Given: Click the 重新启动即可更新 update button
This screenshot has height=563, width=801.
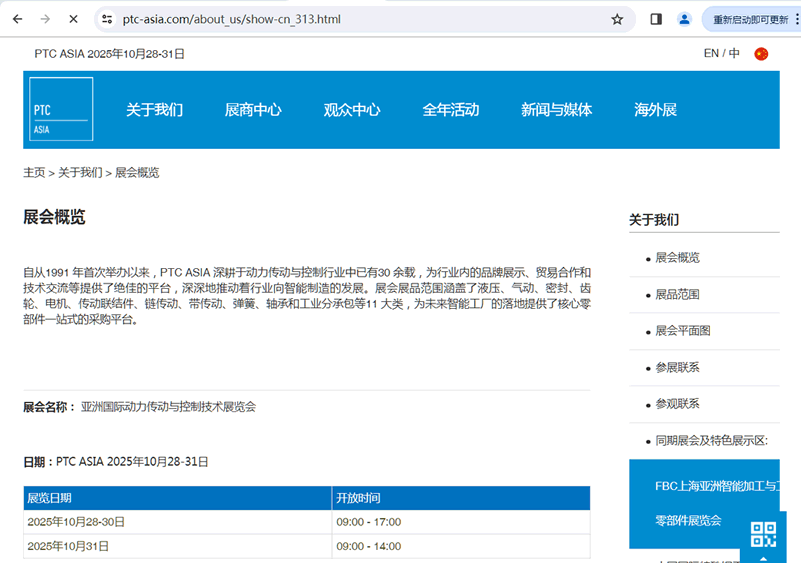Looking at the screenshot, I should click(x=750, y=20).
